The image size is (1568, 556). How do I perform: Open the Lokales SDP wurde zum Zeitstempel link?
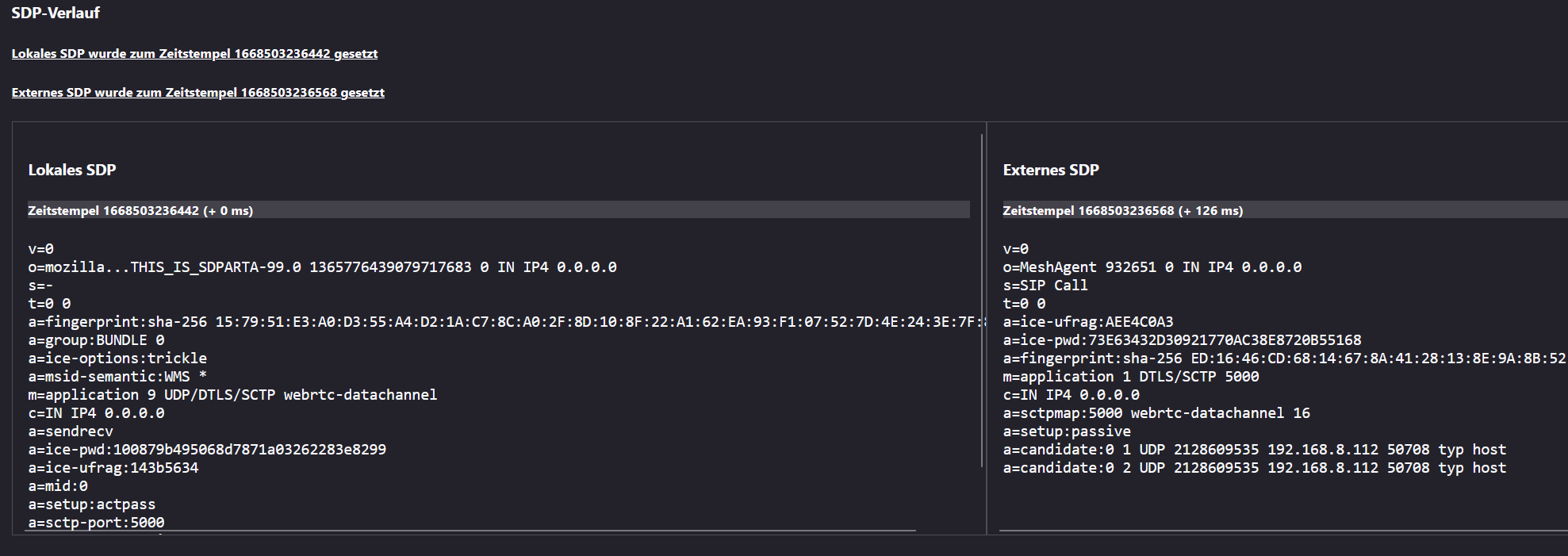click(x=194, y=54)
